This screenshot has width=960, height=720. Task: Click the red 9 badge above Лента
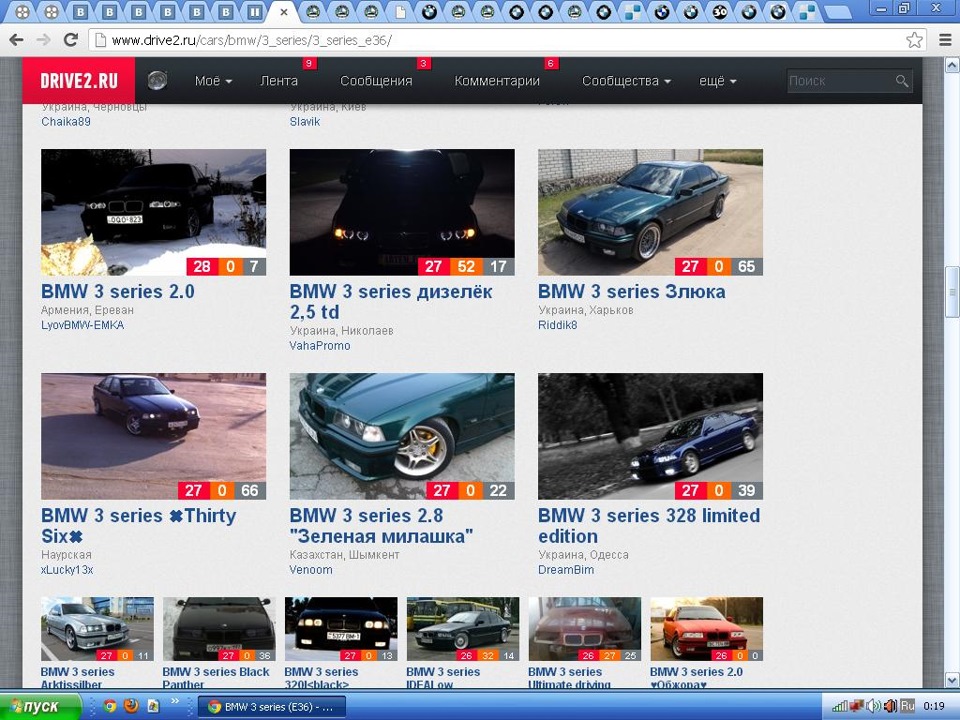[x=309, y=63]
